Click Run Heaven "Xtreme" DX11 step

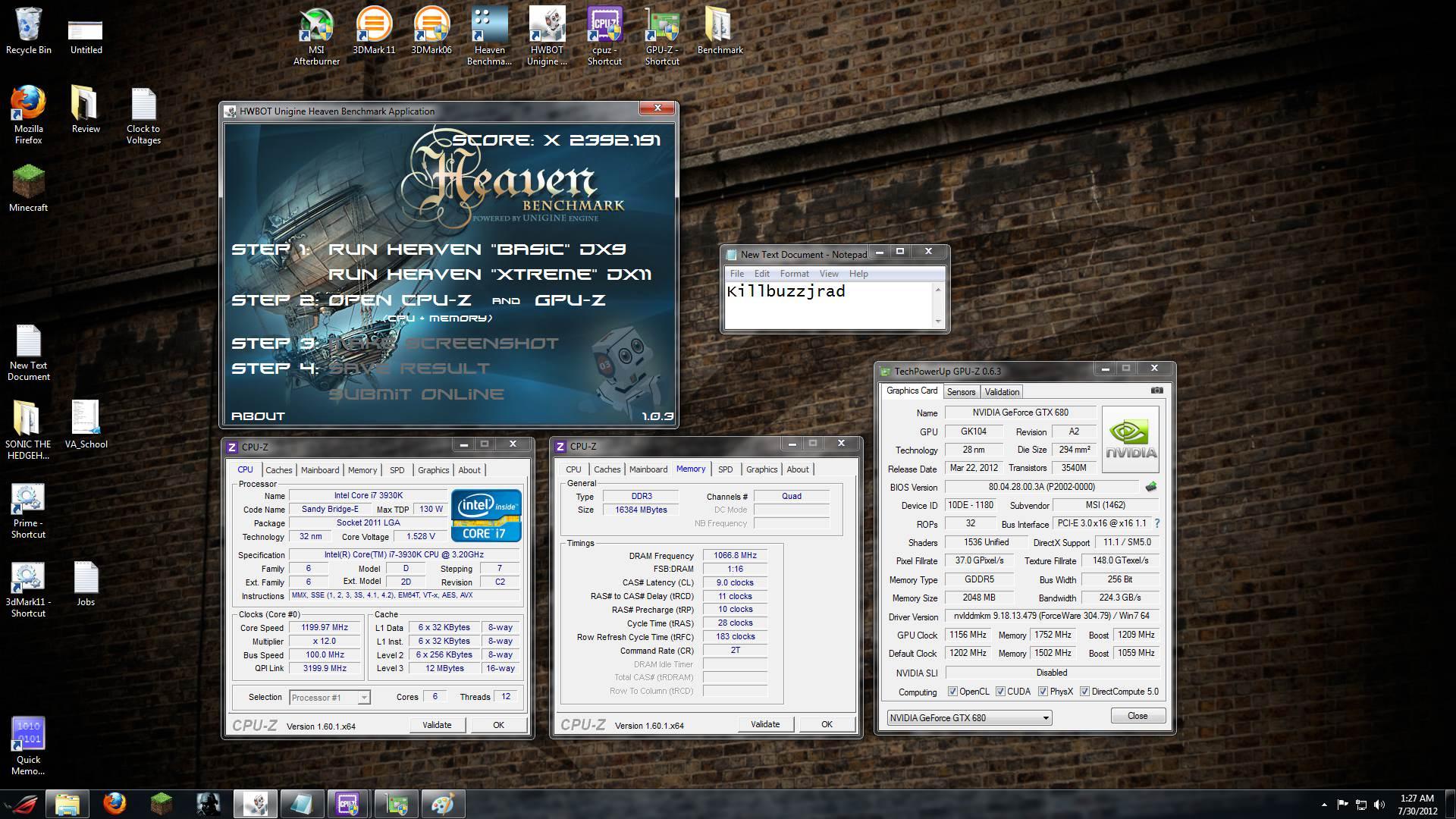(x=490, y=275)
